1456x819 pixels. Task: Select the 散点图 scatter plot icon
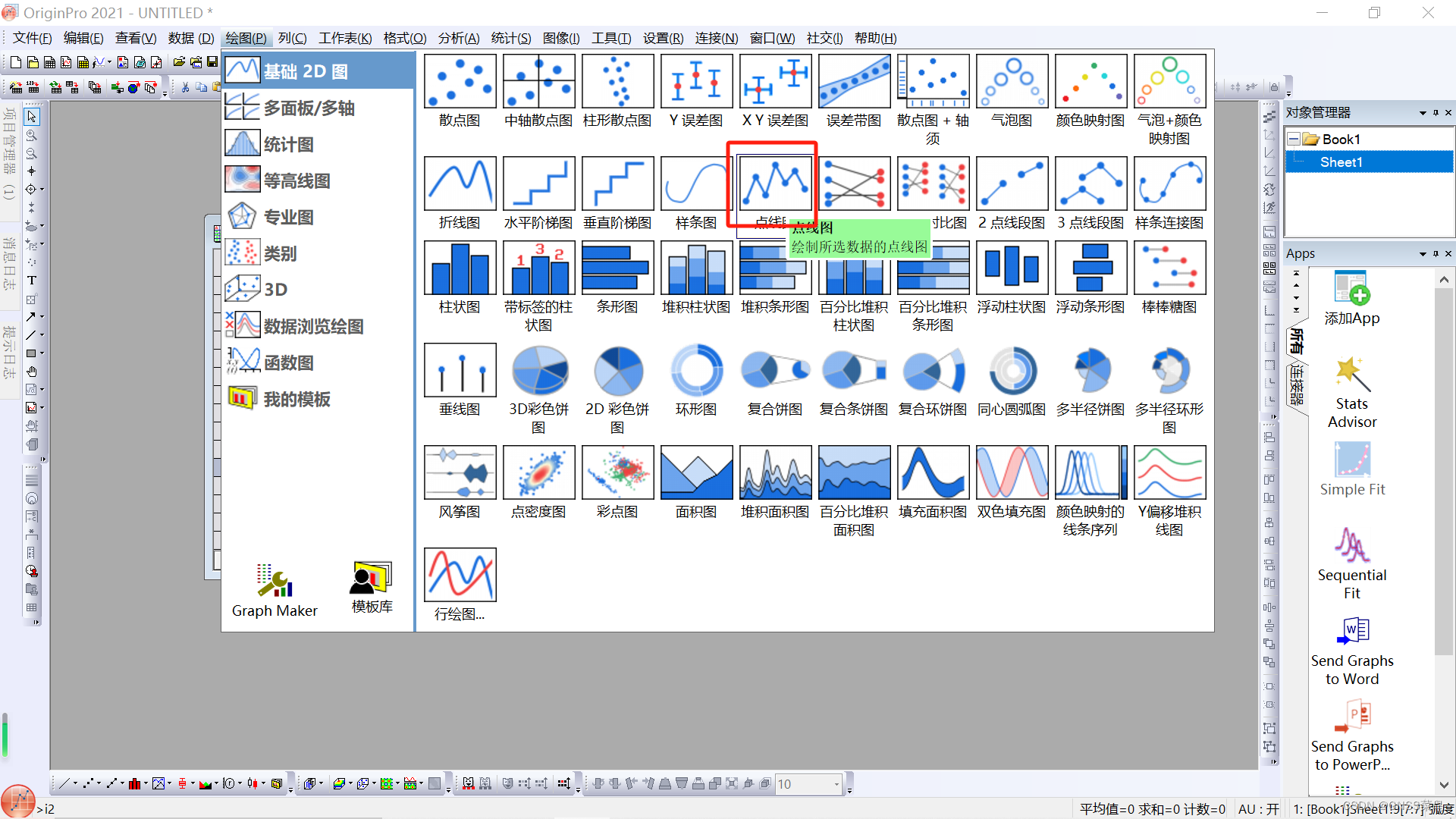tap(460, 82)
